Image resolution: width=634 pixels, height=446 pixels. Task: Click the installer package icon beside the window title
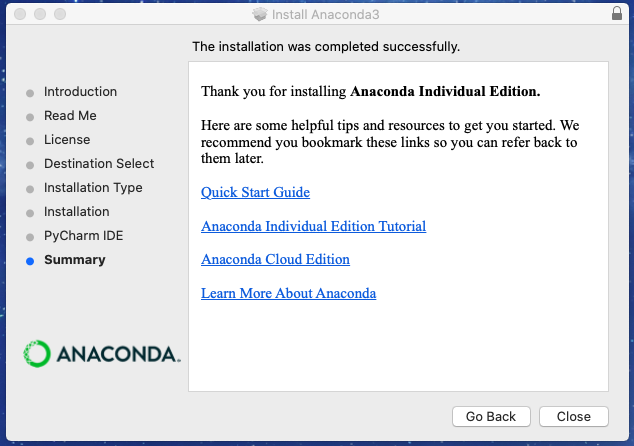click(x=261, y=14)
